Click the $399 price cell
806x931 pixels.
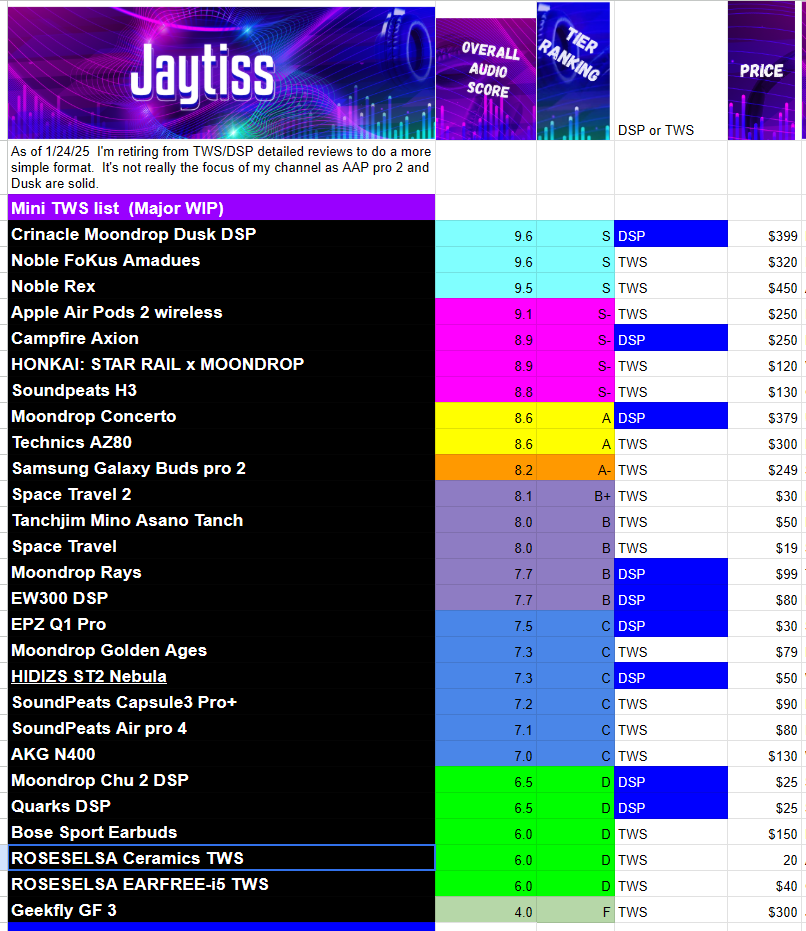[x=765, y=234]
